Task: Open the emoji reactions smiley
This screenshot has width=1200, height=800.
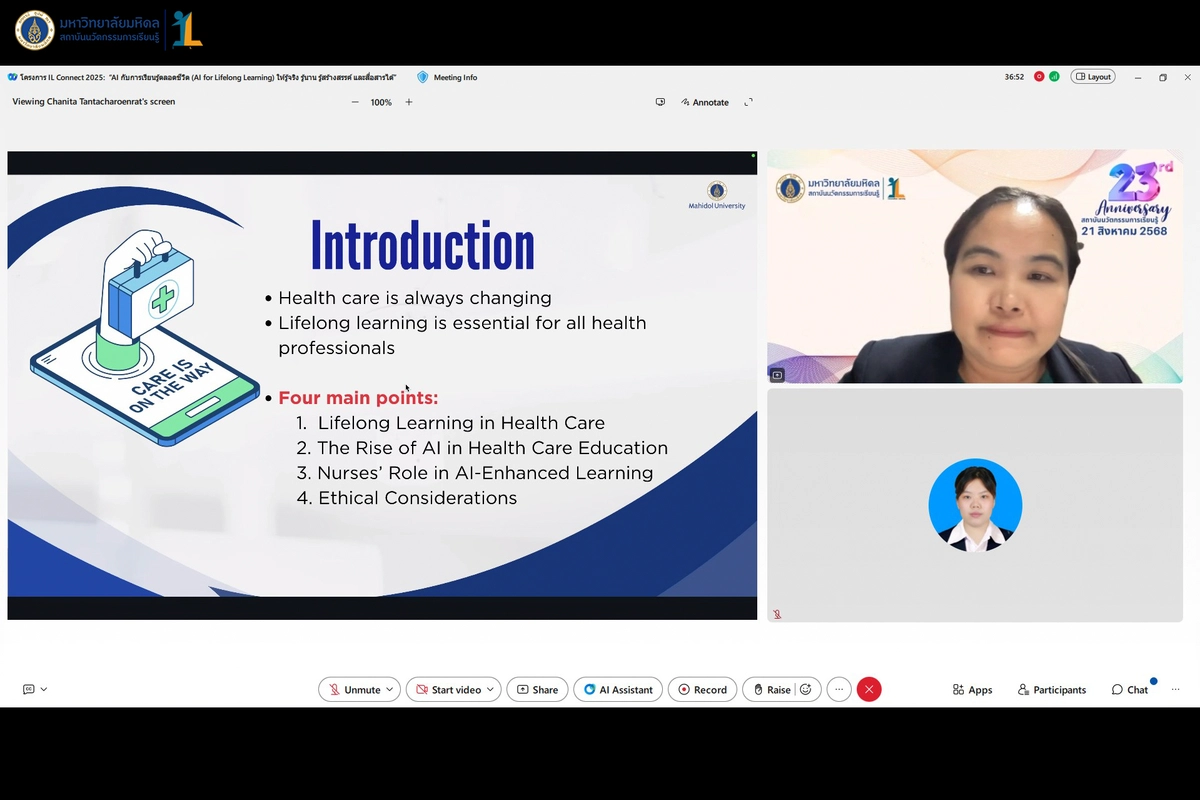Action: [x=806, y=690]
